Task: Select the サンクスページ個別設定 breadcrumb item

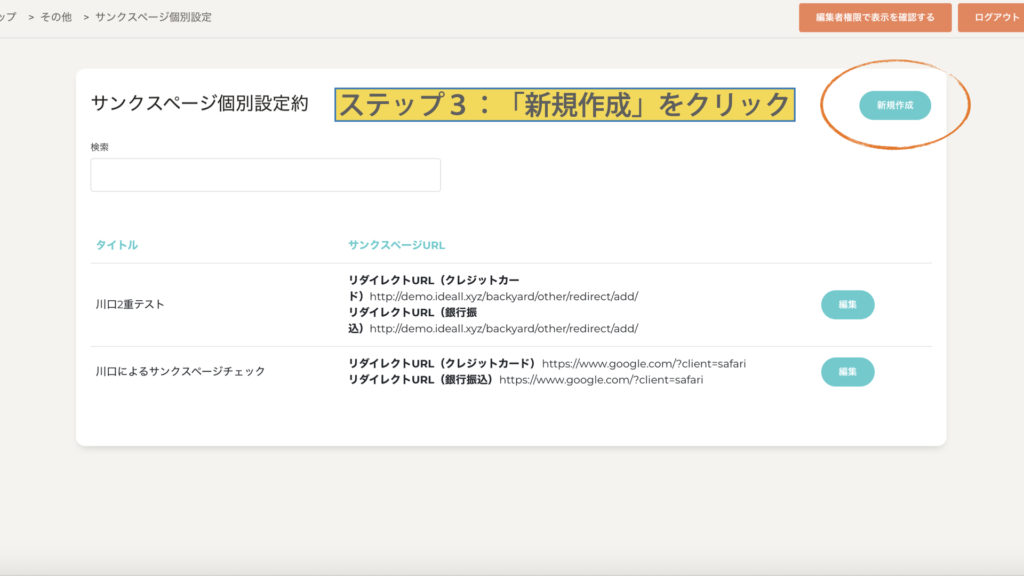Action: coord(153,17)
